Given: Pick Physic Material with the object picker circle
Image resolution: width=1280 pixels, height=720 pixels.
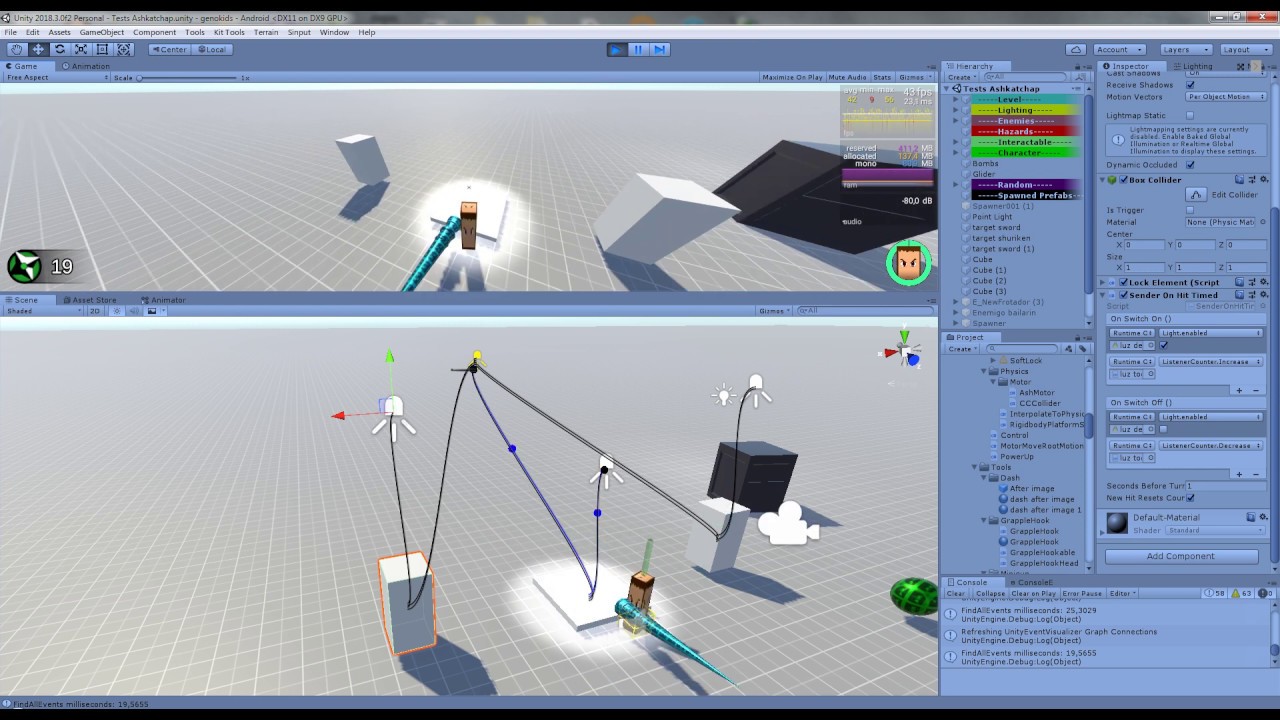Looking at the screenshot, I should [x=1262, y=222].
